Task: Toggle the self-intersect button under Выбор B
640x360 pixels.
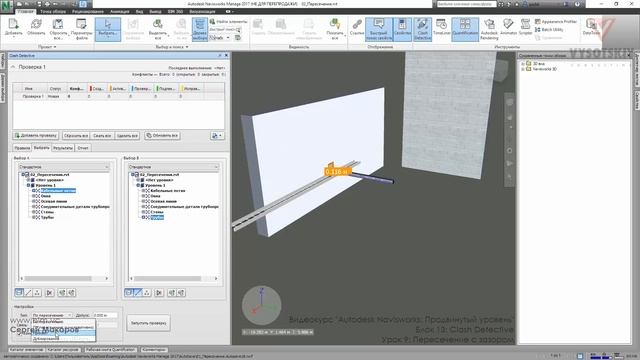Action: tap(159, 293)
